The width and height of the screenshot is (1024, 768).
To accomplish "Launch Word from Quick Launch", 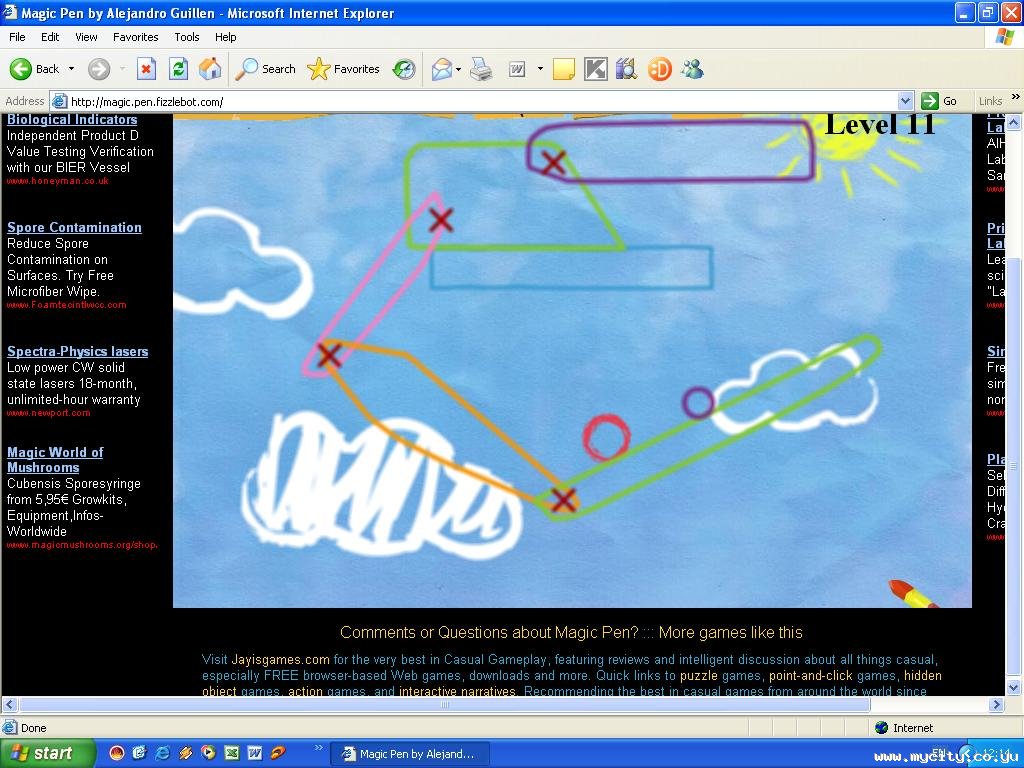I will point(255,753).
